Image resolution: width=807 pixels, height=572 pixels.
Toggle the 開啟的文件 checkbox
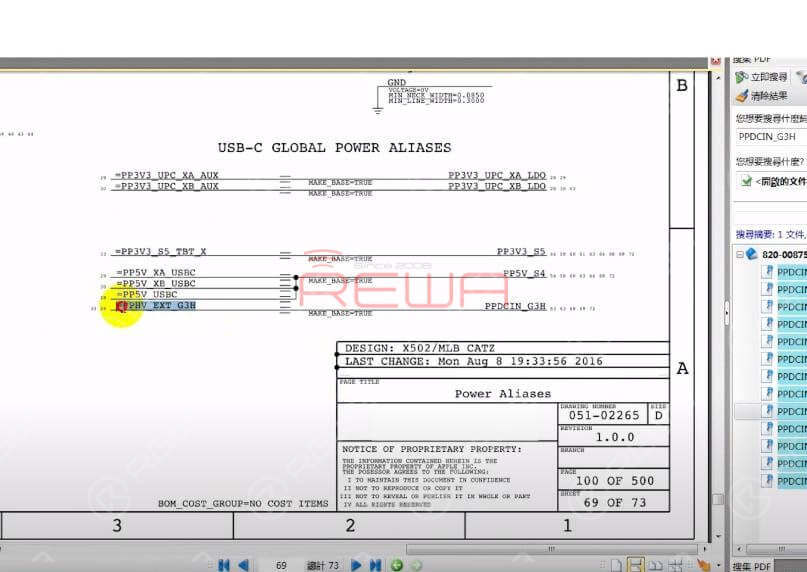(x=746, y=181)
